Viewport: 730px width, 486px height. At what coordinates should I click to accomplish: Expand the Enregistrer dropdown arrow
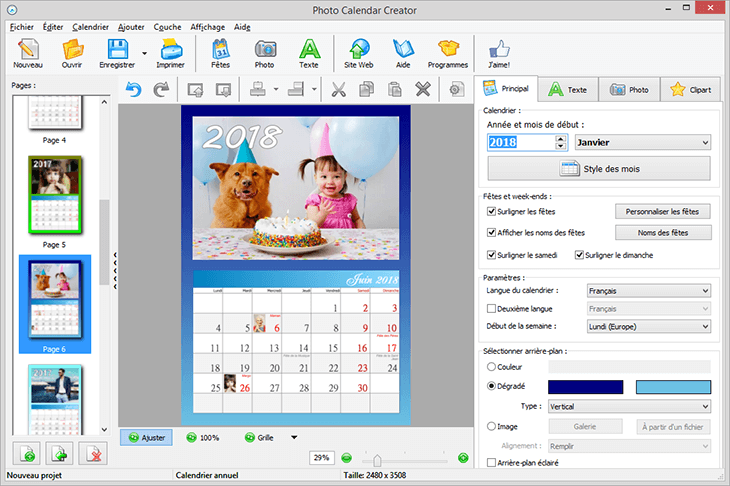pyautogui.click(x=144, y=53)
